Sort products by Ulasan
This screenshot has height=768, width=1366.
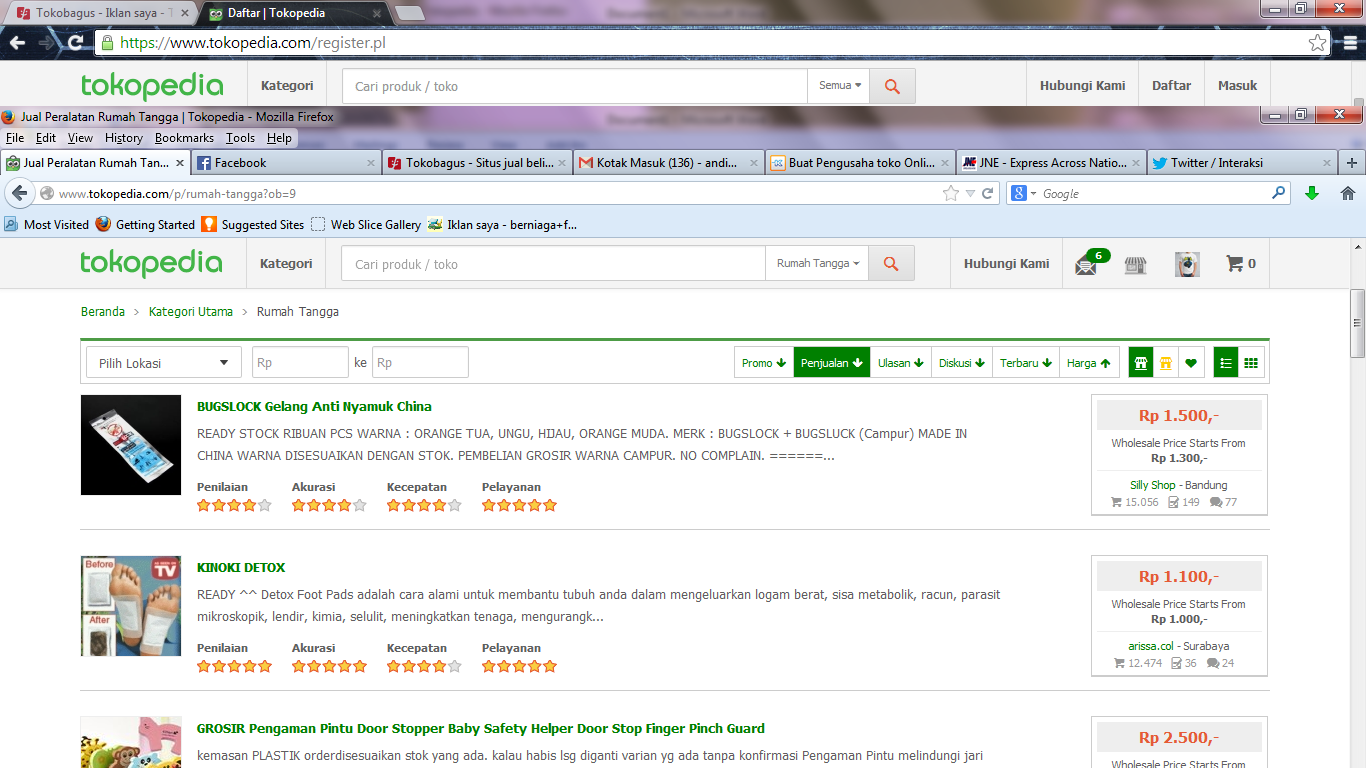(901, 363)
